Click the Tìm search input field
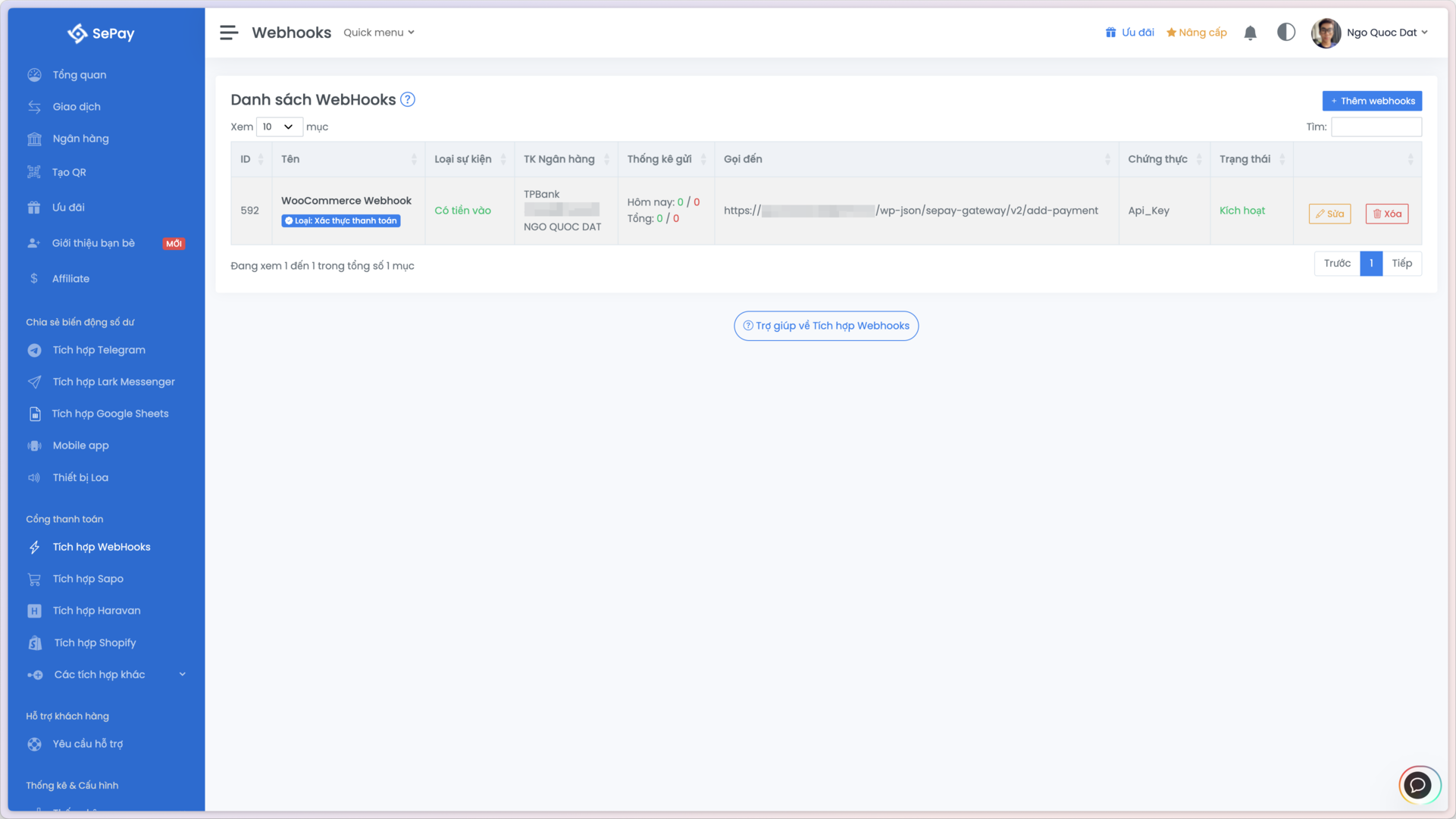The width and height of the screenshot is (1456, 819). tap(1376, 127)
